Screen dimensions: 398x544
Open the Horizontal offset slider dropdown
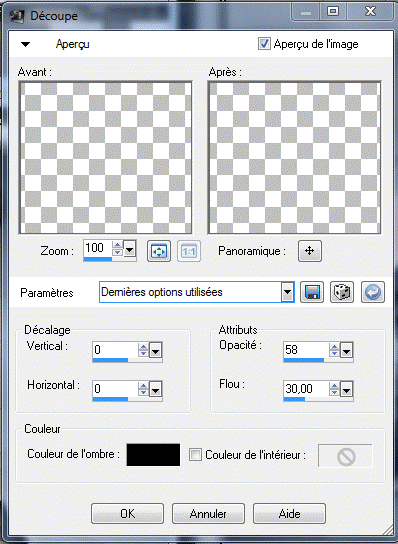click(155, 389)
